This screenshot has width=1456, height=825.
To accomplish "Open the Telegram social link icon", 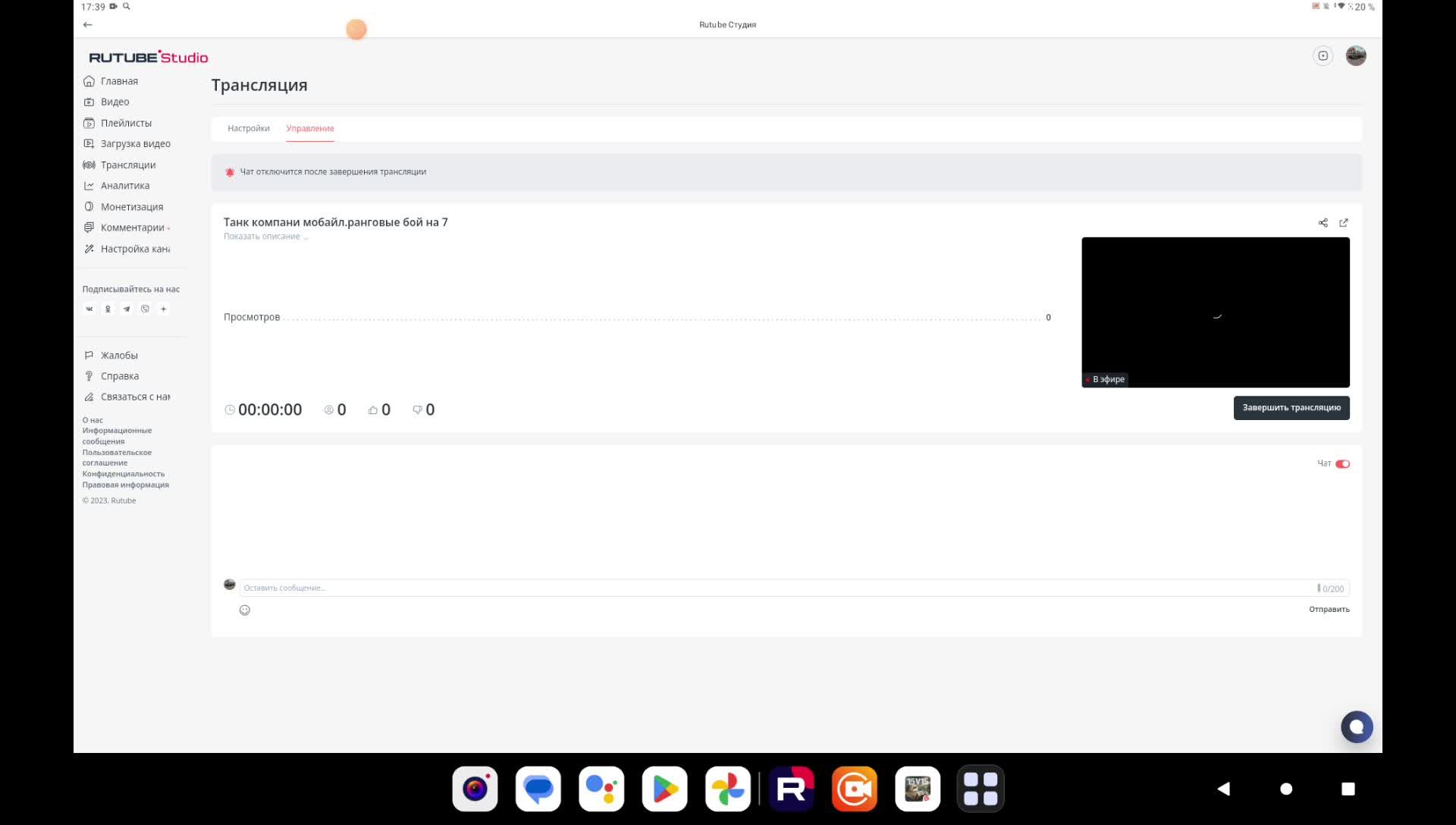I will click(127, 309).
